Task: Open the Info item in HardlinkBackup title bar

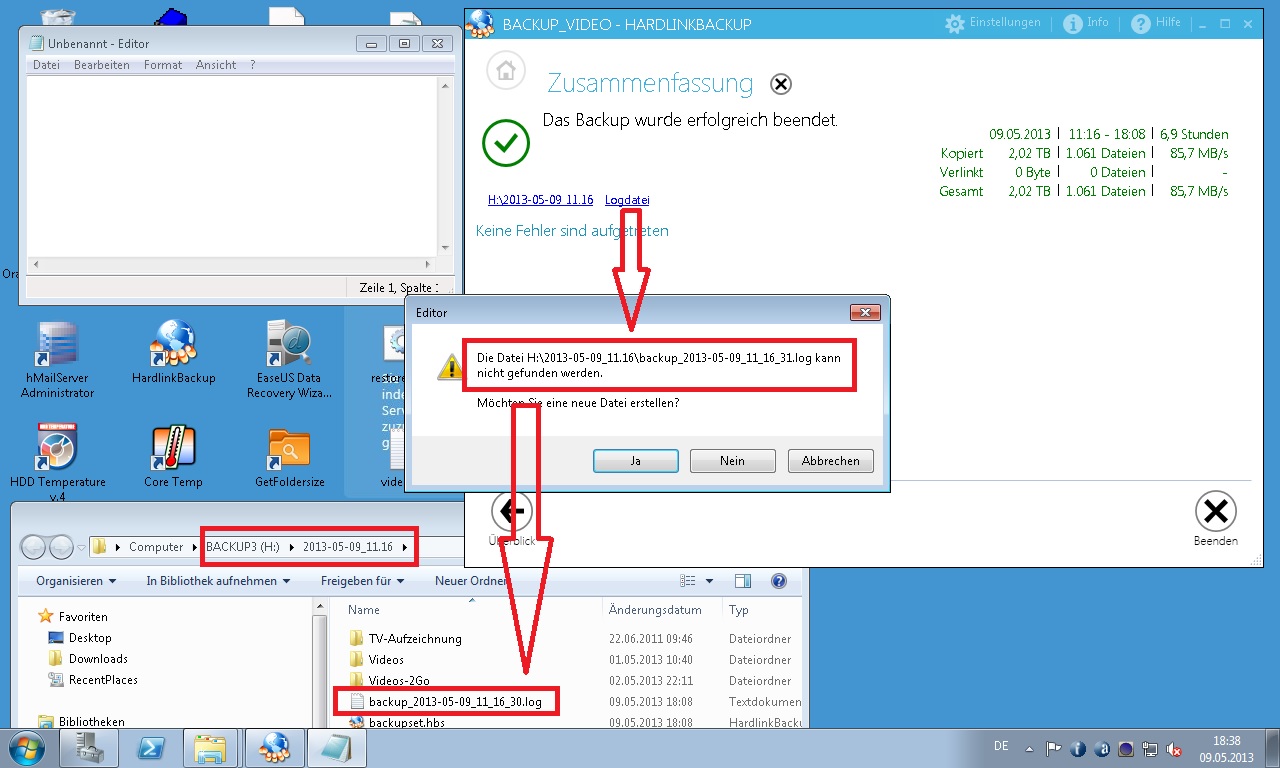Action: pyautogui.click(x=1086, y=23)
